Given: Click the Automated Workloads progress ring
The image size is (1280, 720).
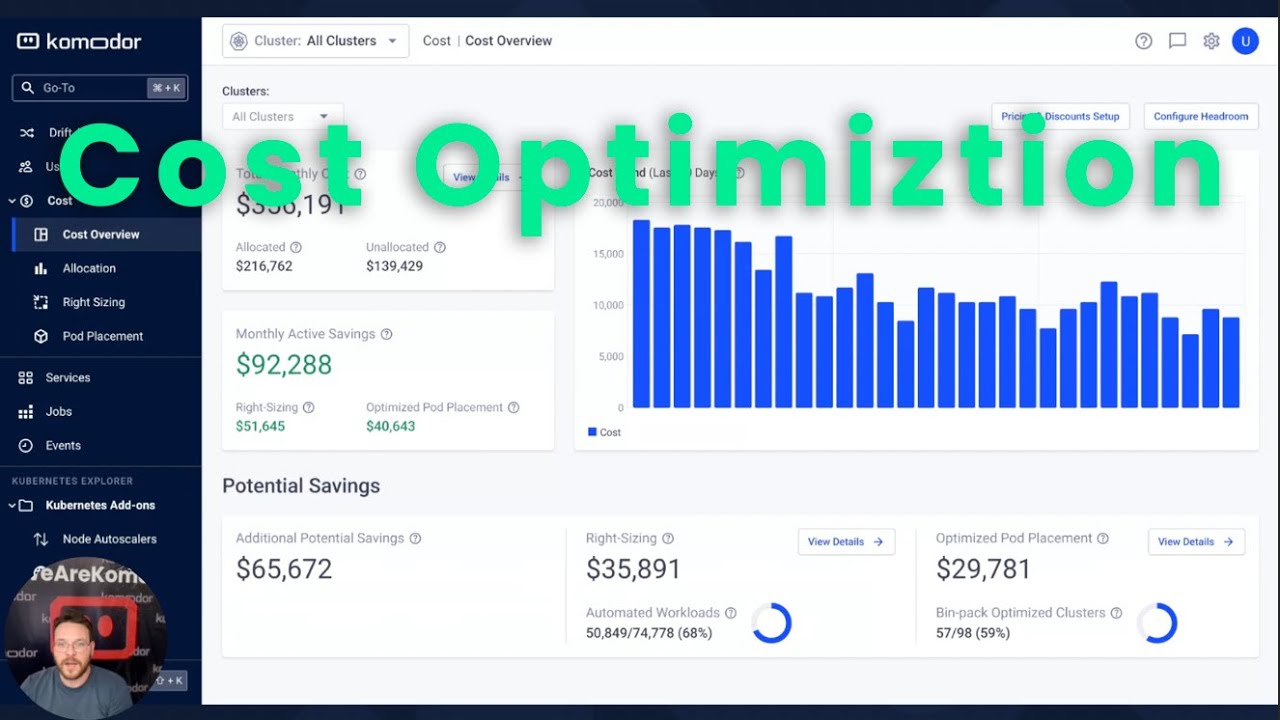Looking at the screenshot, I should [x=771, y=623].
